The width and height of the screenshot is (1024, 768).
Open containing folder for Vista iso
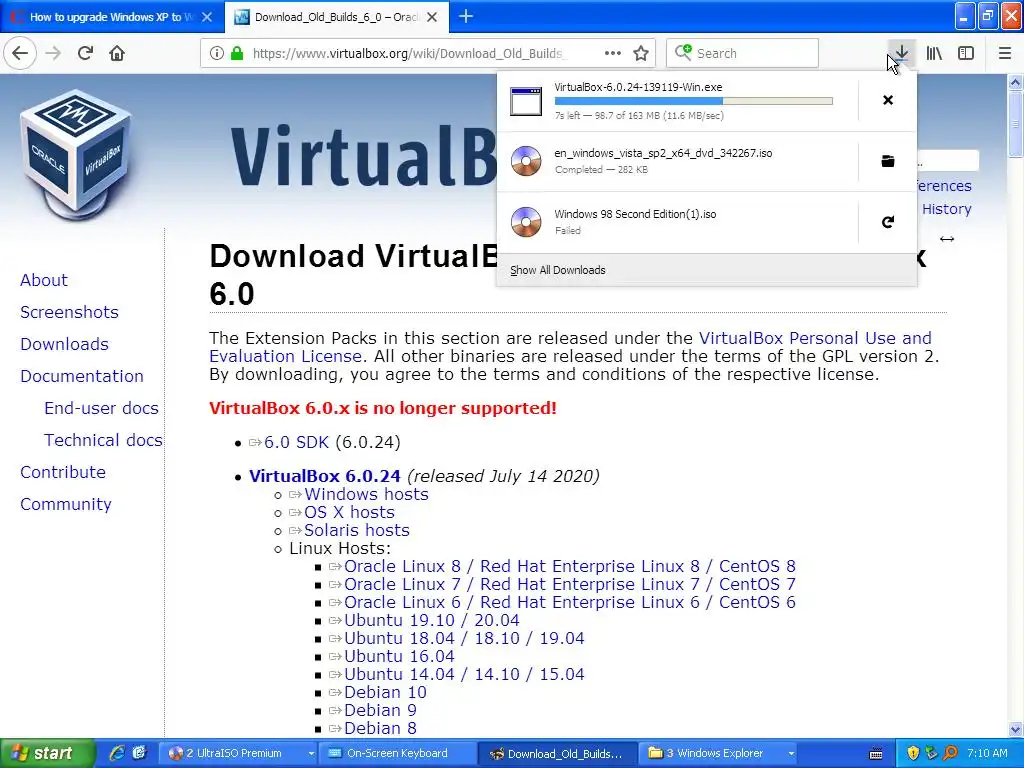(x=888, y=161)
